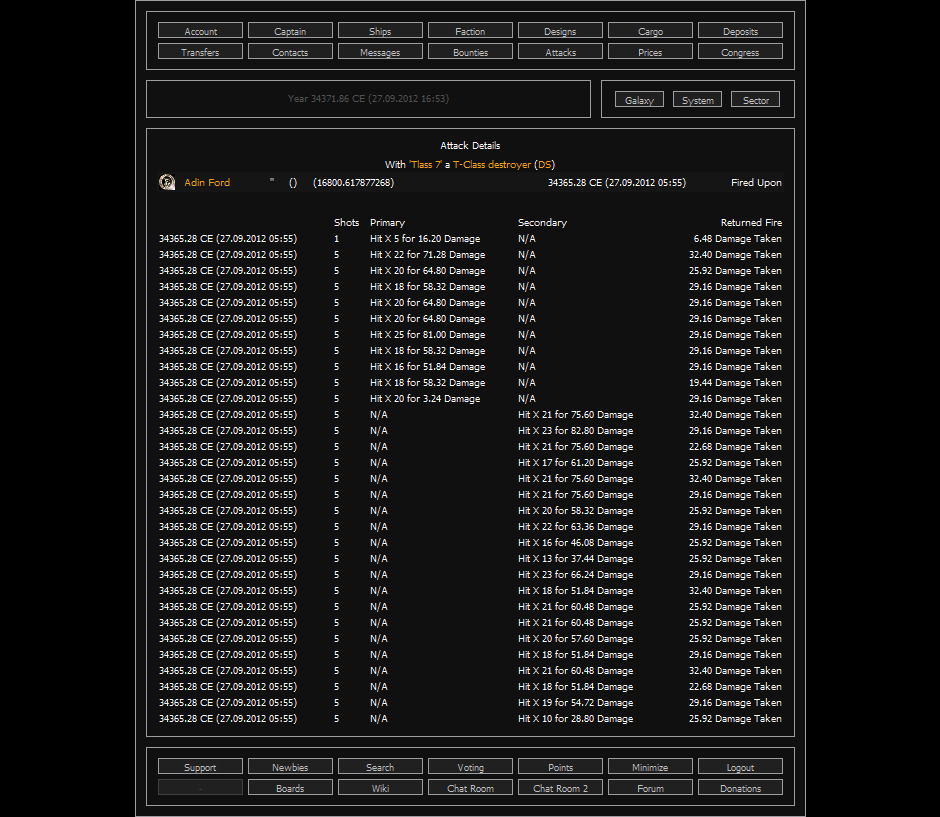The height and width of the screenshot is (817, 940).
Task: Select the 'Hit X 25 for 81.00 Damage' entry
Action: click(427, 334)
